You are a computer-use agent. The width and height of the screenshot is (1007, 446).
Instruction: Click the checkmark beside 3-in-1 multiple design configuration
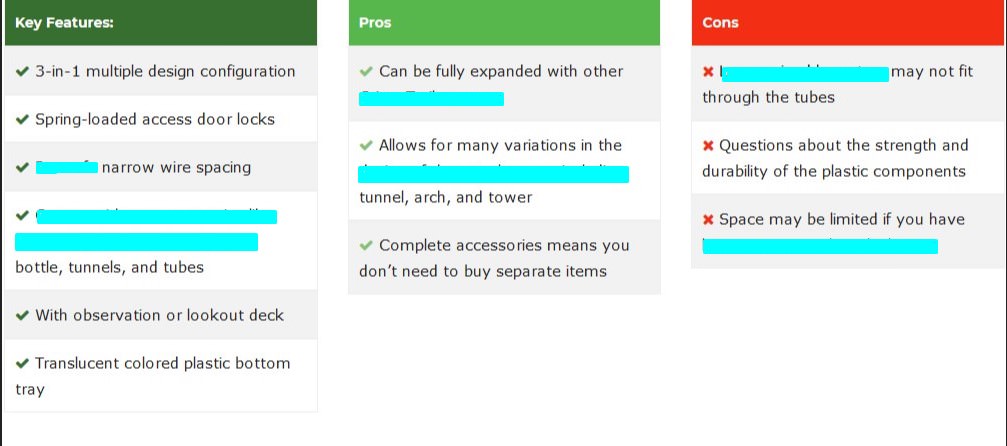coord(22,71)
